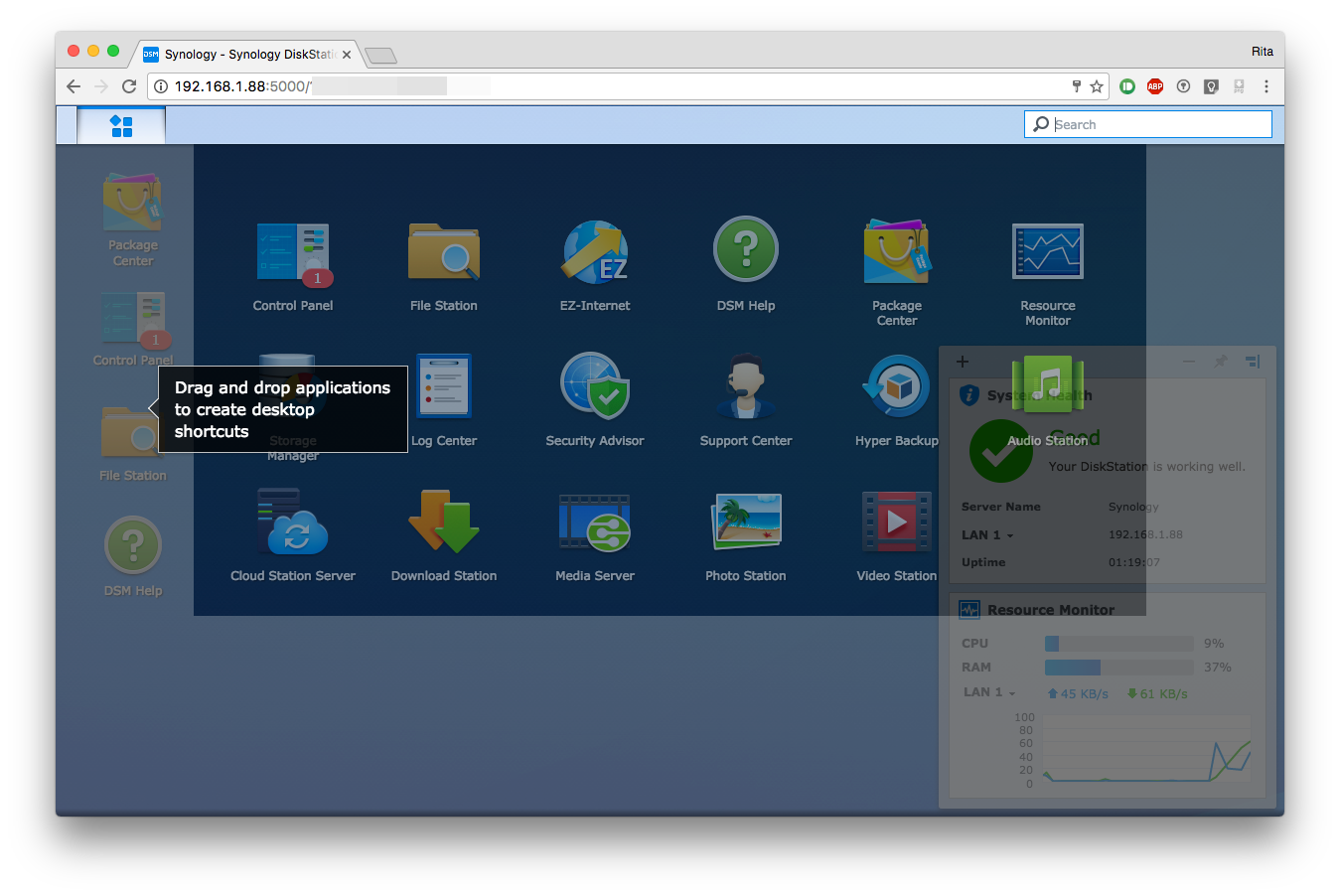Reload the browser page
Image resolution: width=1340 pixels, height=896 pixels.
129,86
